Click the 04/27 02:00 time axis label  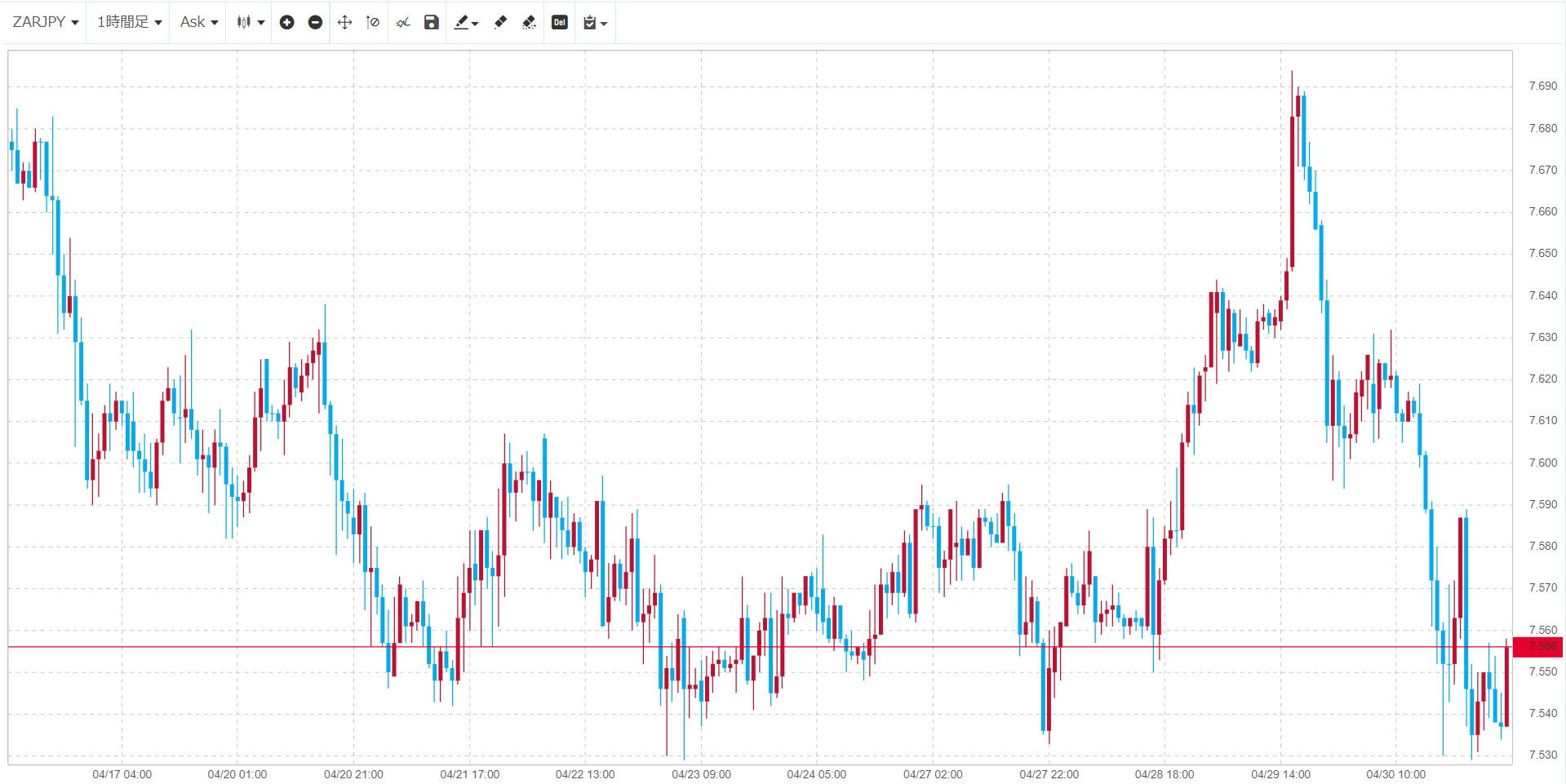click(x=933, y=774)
